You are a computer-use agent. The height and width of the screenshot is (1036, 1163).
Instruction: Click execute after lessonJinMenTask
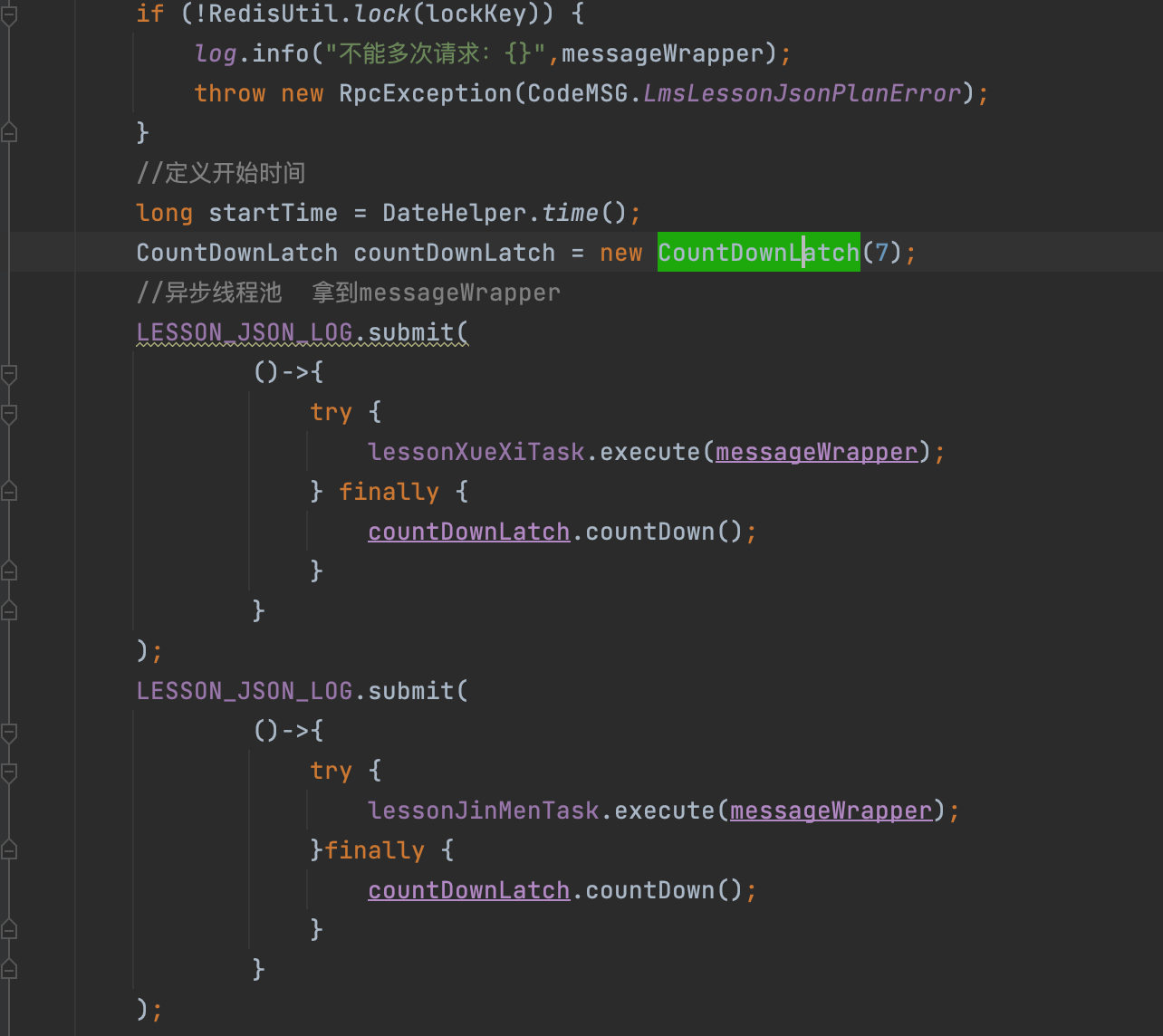pos(665,811)
